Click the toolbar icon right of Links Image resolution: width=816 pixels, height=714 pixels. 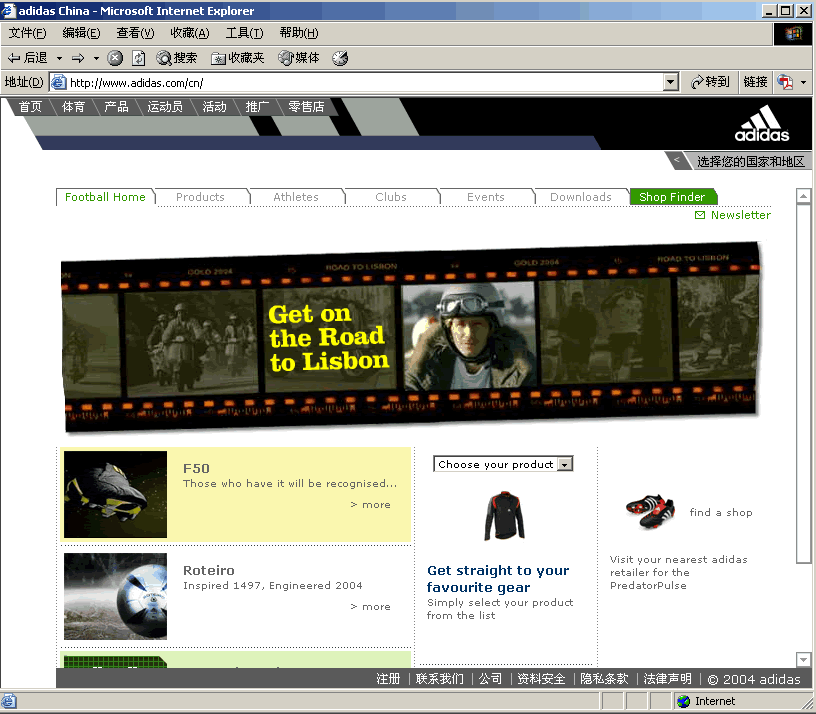point(785,82)
